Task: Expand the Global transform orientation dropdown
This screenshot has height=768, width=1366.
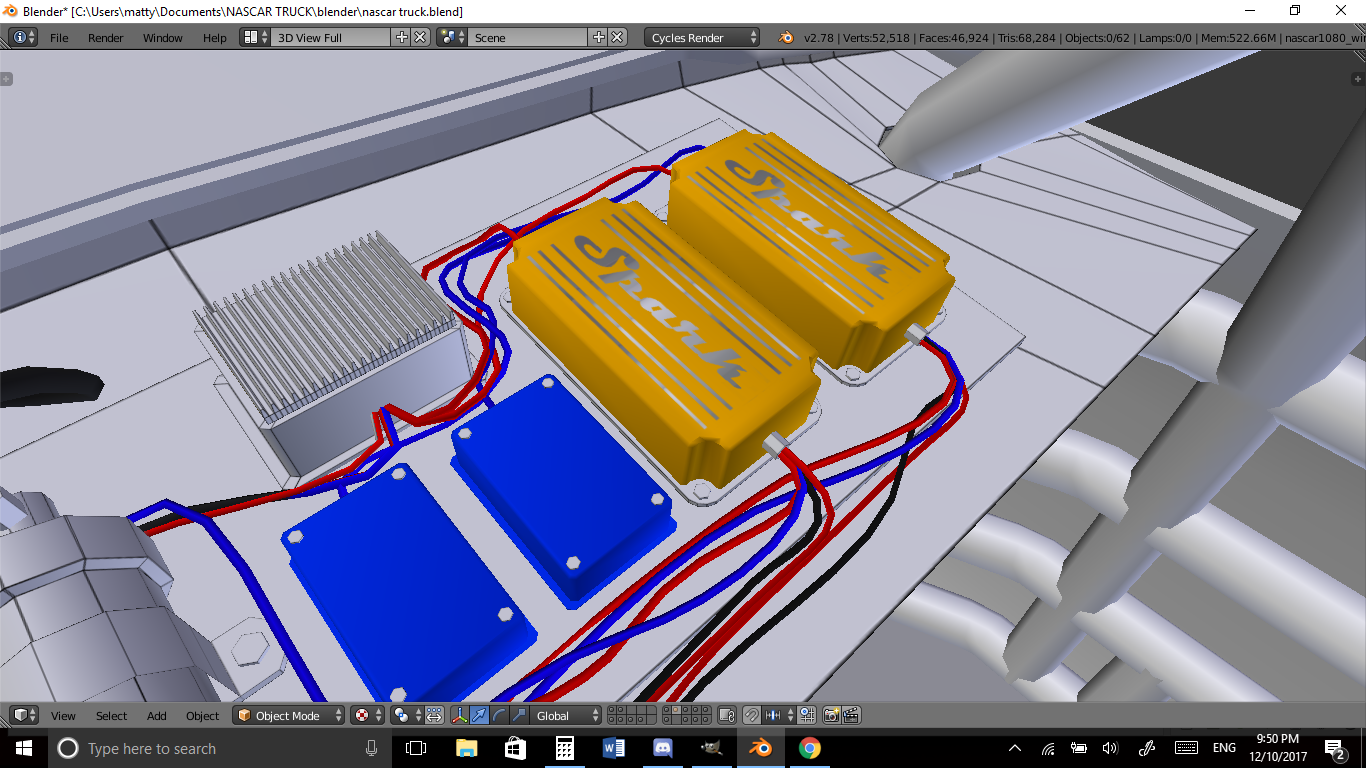Action: 566,715
